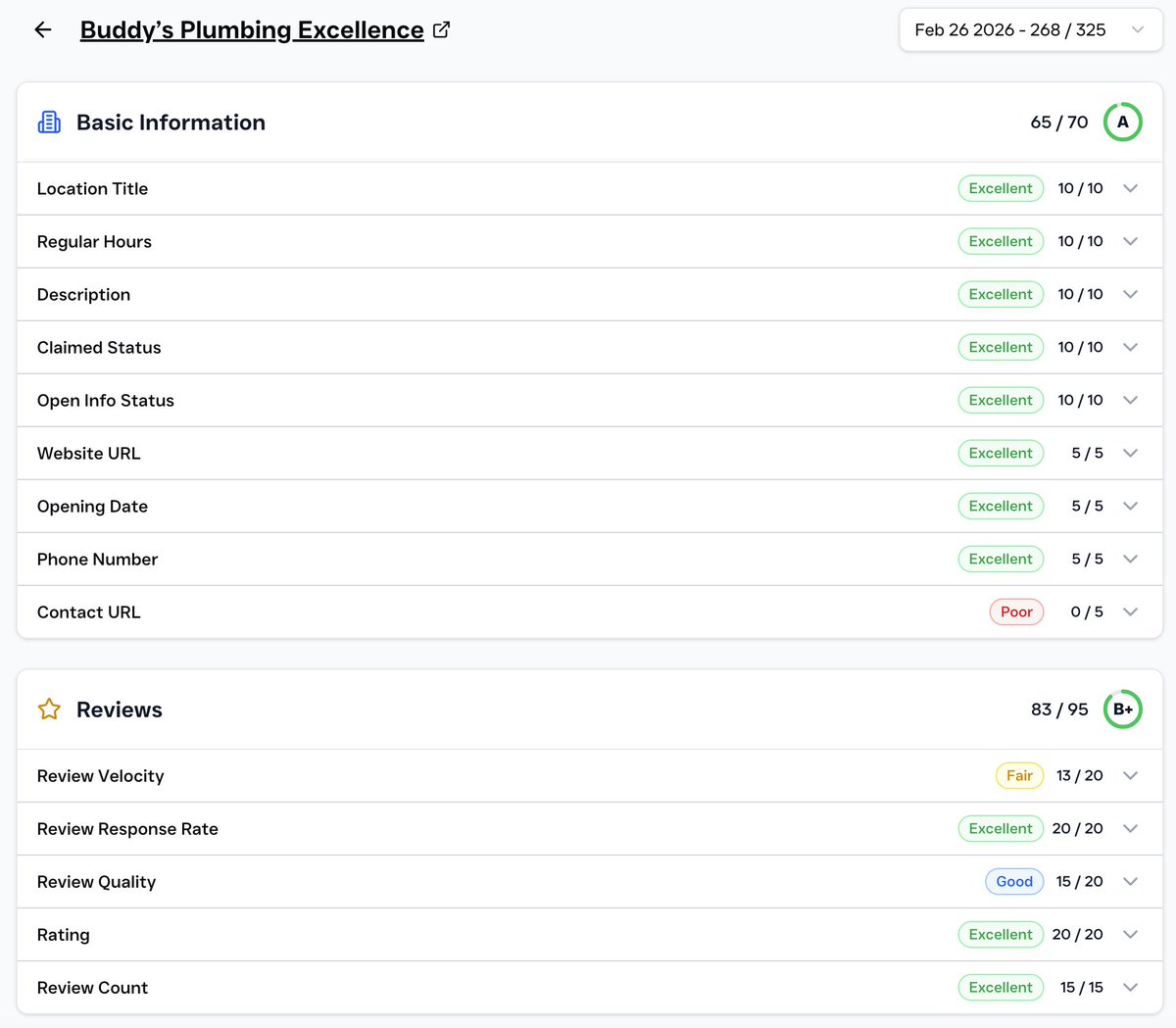Go back using the left arrow icon

point(43,30)
